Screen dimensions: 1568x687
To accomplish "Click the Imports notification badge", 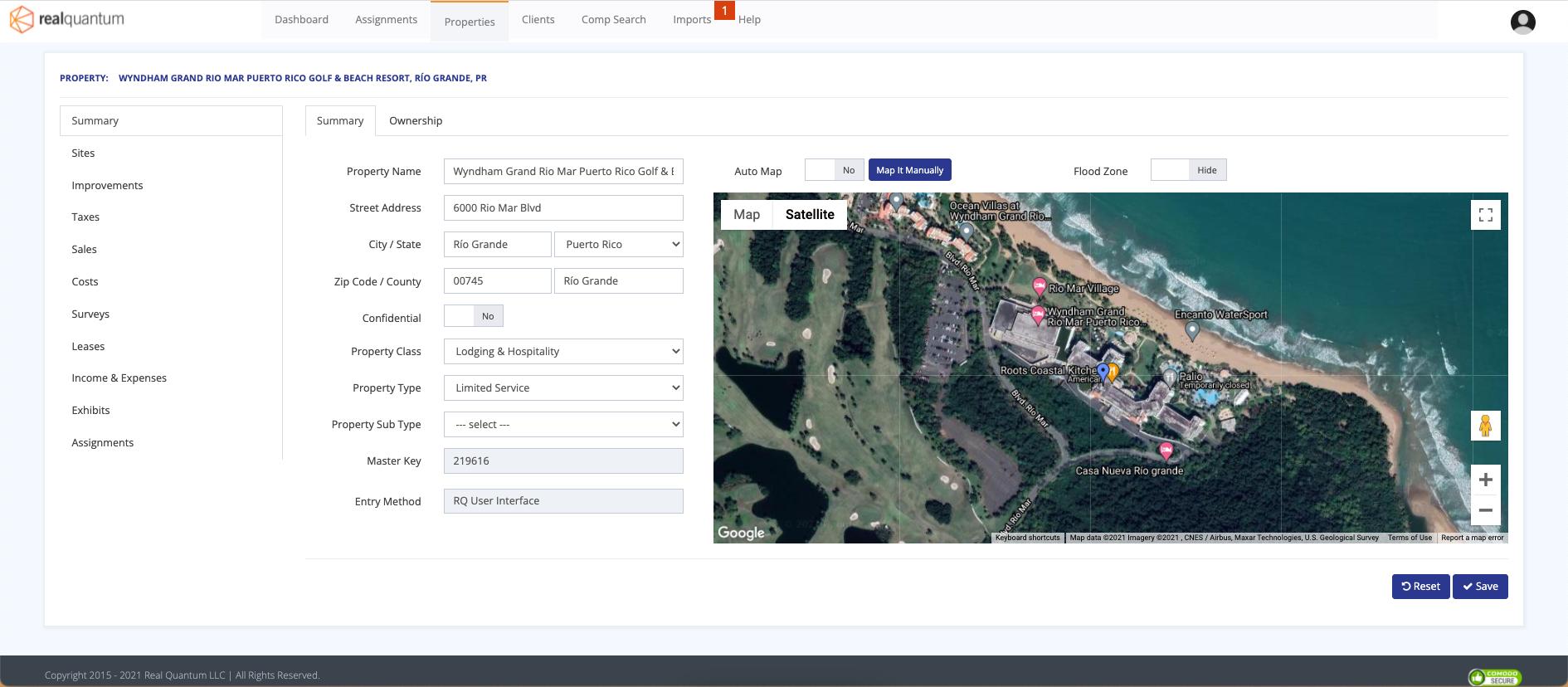I will (724, 11).
